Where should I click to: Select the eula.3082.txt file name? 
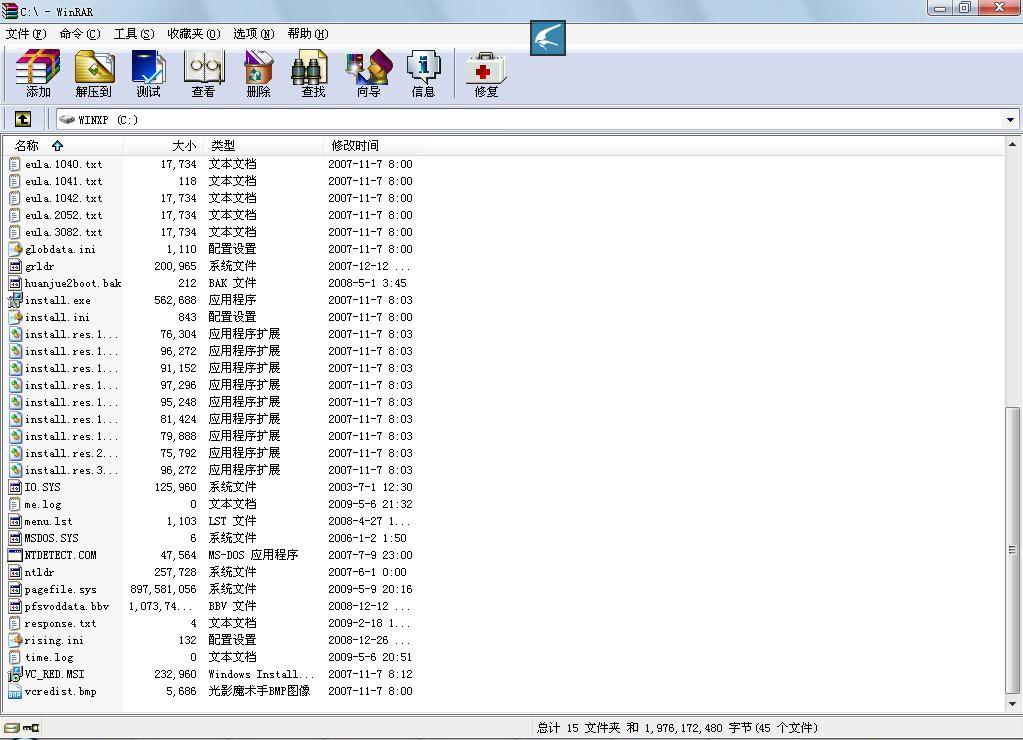[63, 232]
